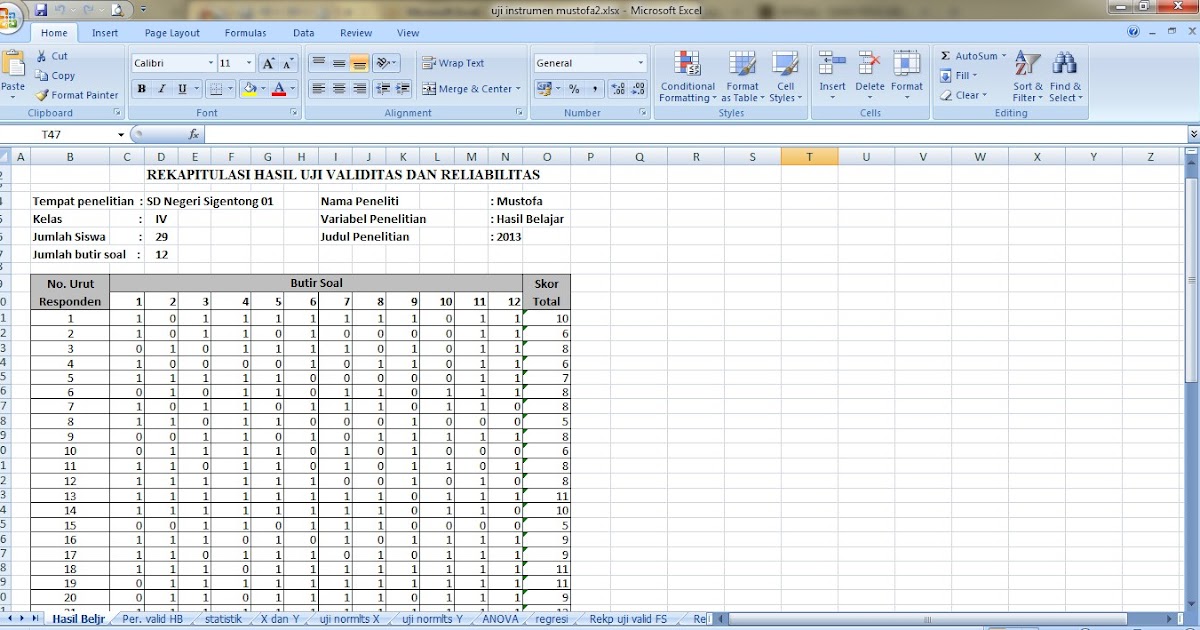Apply Comma Style format

[x=594, y=89]
